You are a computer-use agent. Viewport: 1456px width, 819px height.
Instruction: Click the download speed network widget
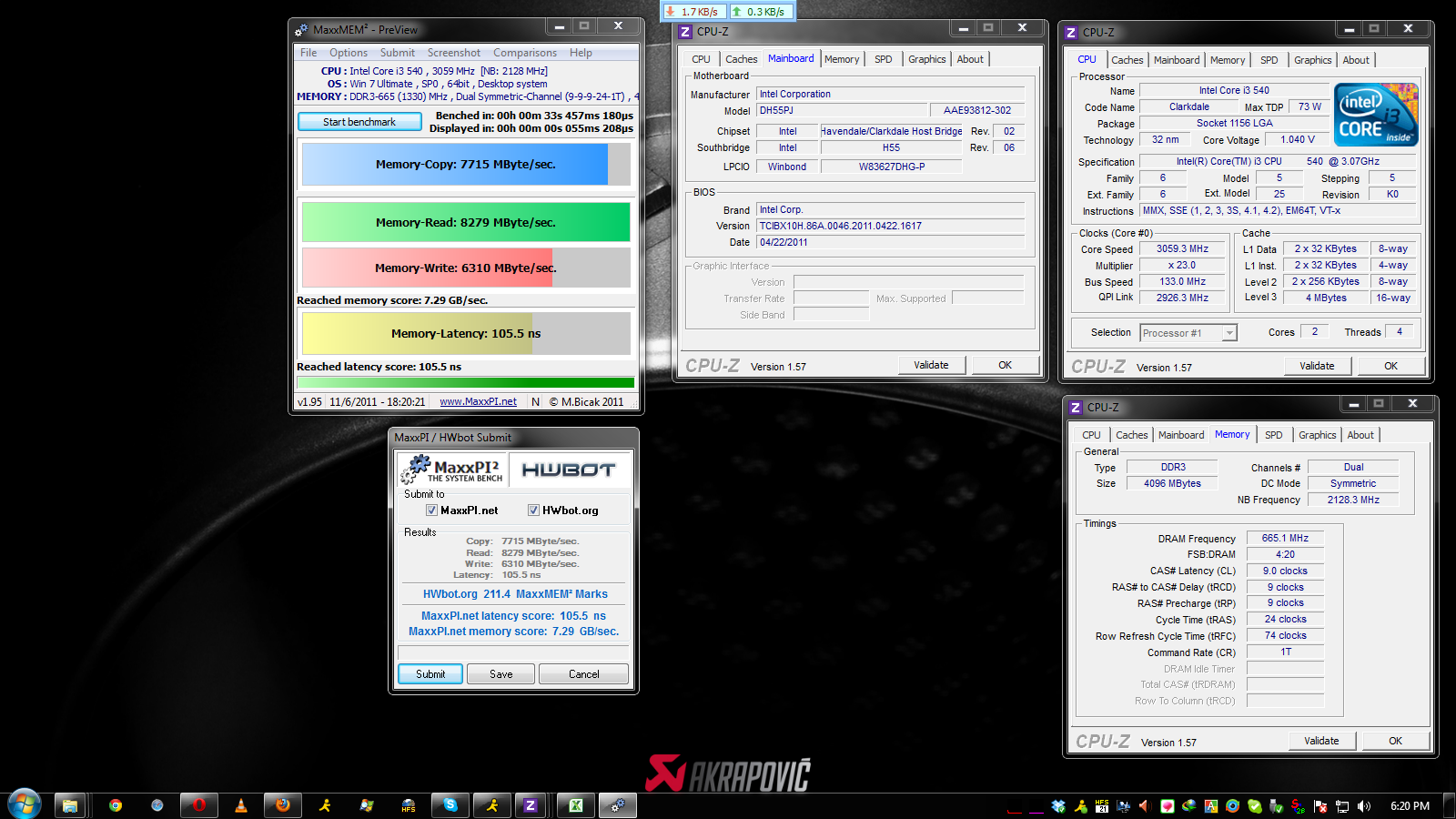point(694,12)
